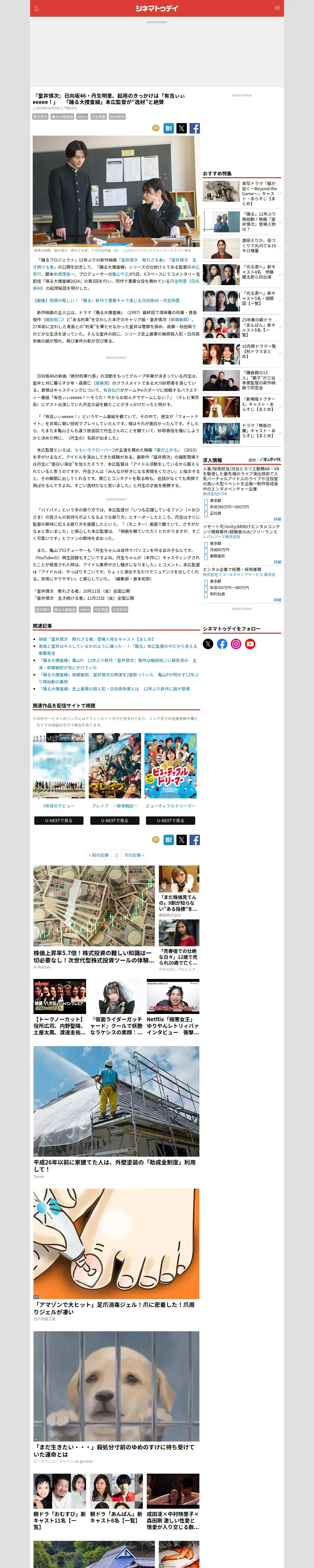Select the 日向坂46 tag under the headline
The image size is (314, 1568).
[117, 116]
